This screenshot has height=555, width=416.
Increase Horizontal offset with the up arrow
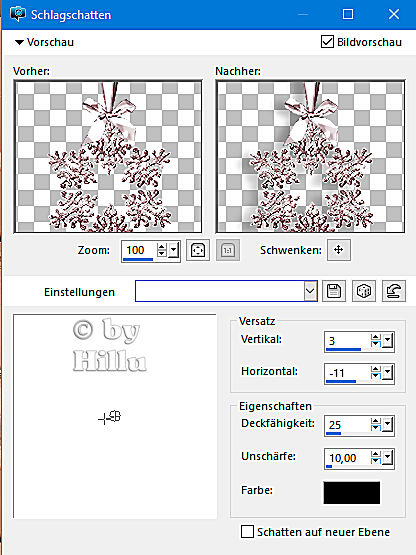(x=376, y=369)
